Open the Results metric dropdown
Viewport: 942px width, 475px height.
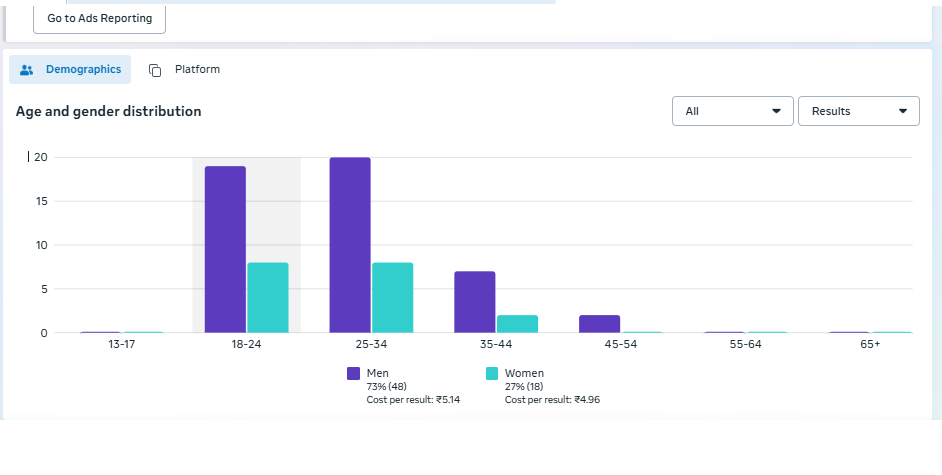tap(858, 111)
